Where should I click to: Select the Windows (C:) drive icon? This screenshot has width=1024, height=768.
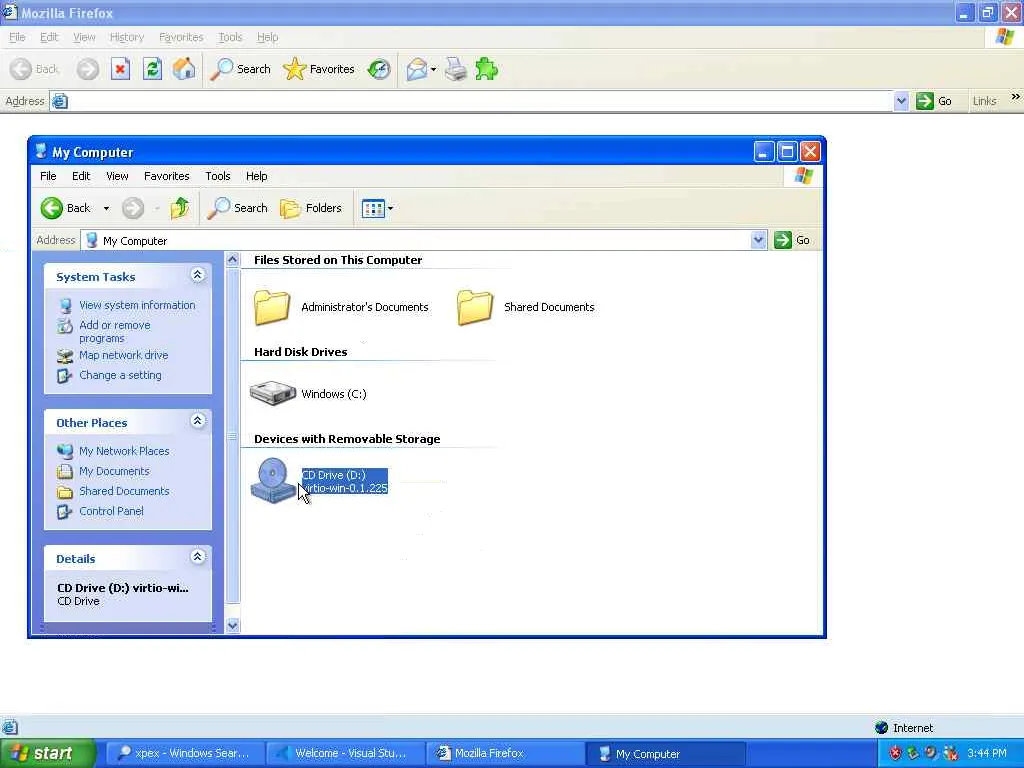272,394
